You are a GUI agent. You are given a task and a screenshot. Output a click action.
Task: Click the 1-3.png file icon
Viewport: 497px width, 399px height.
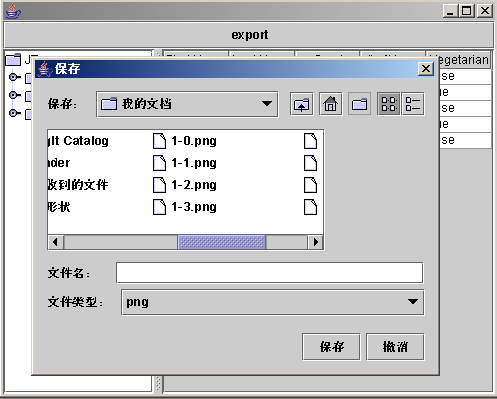coord(159,207)
